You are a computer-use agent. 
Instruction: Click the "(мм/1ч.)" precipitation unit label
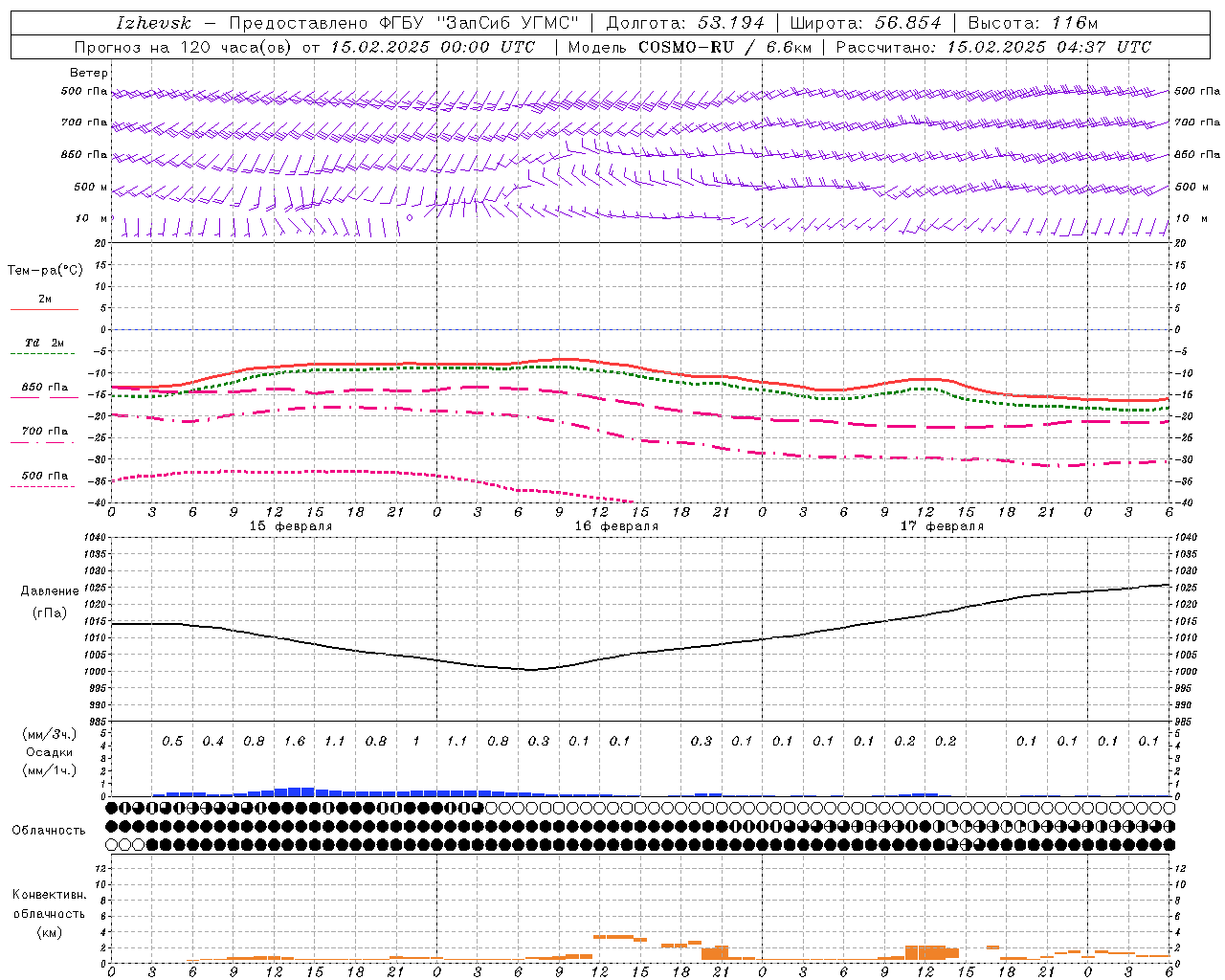[x=50, y=770]
